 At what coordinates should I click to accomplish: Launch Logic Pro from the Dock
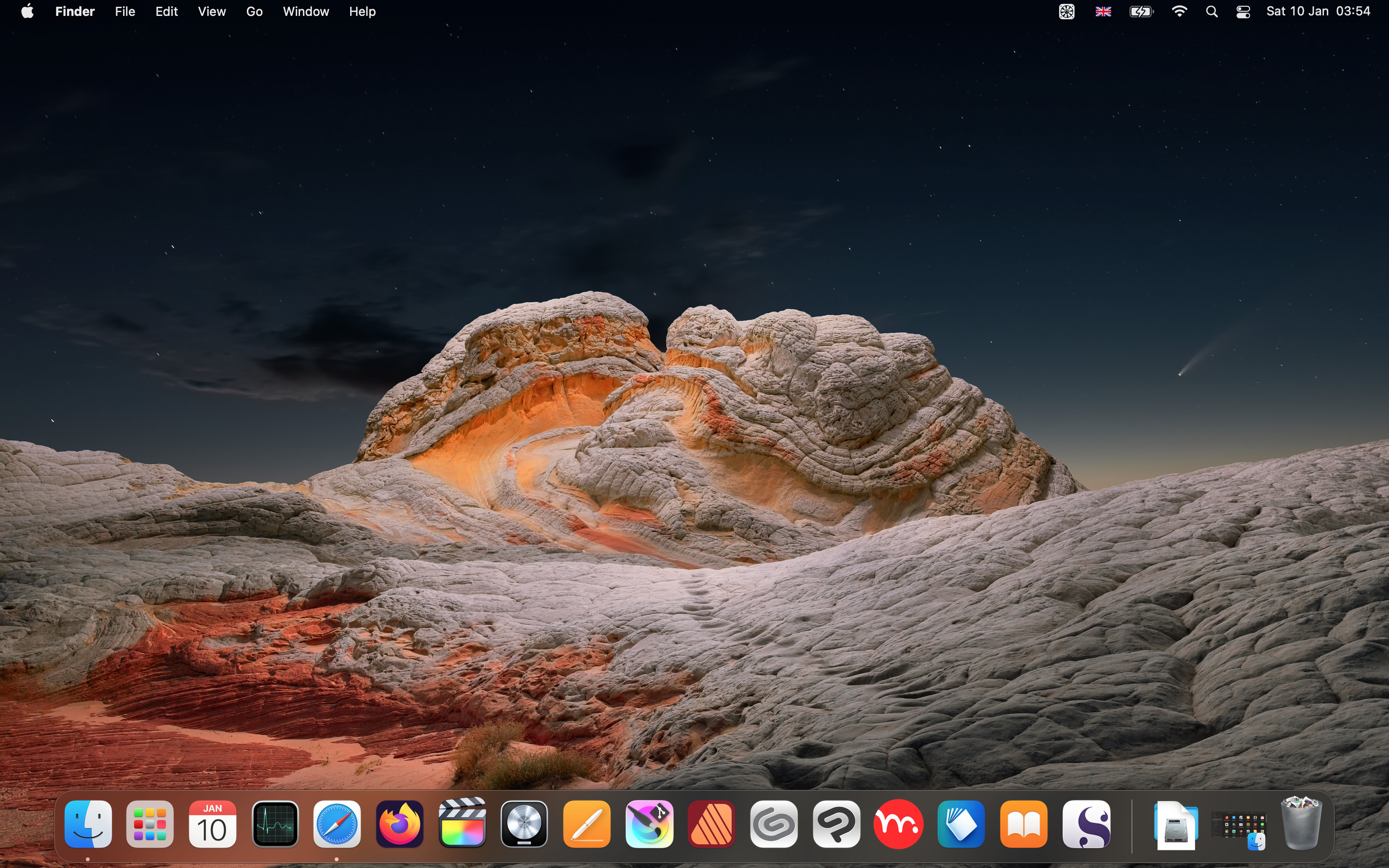(524, 824)
